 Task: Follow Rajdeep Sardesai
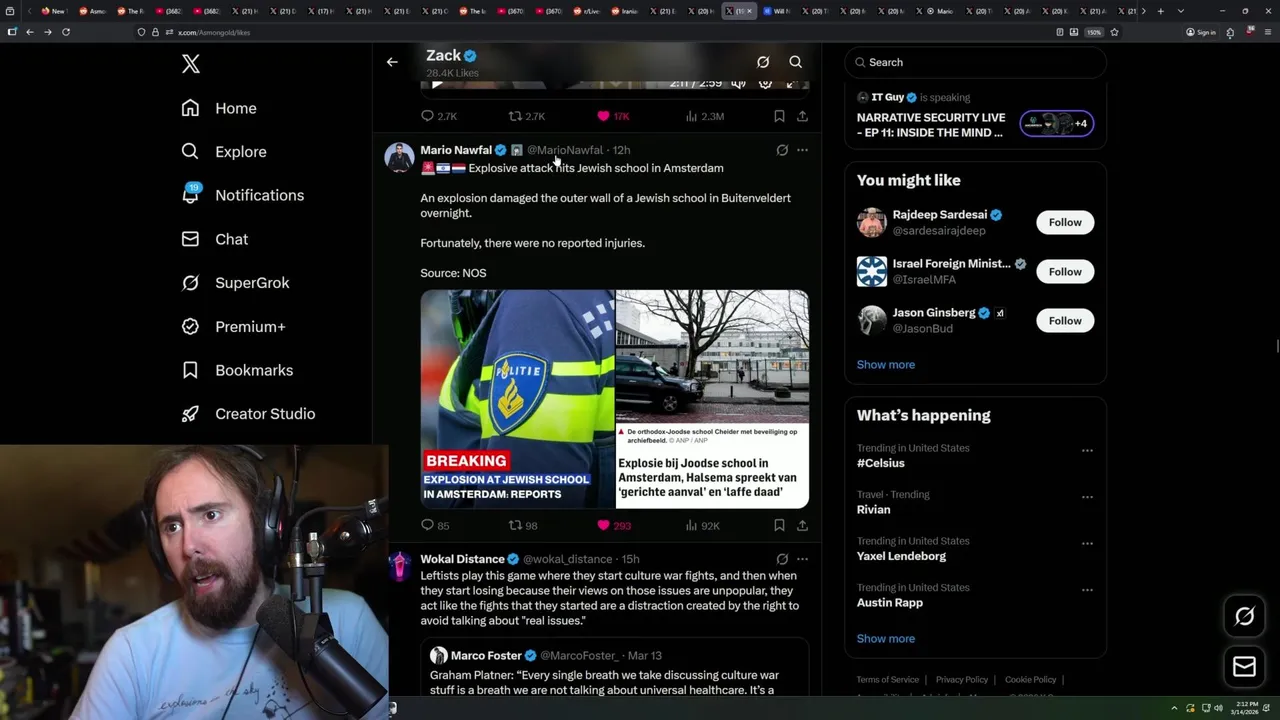pyautogui.click(x=1065, y=222)
